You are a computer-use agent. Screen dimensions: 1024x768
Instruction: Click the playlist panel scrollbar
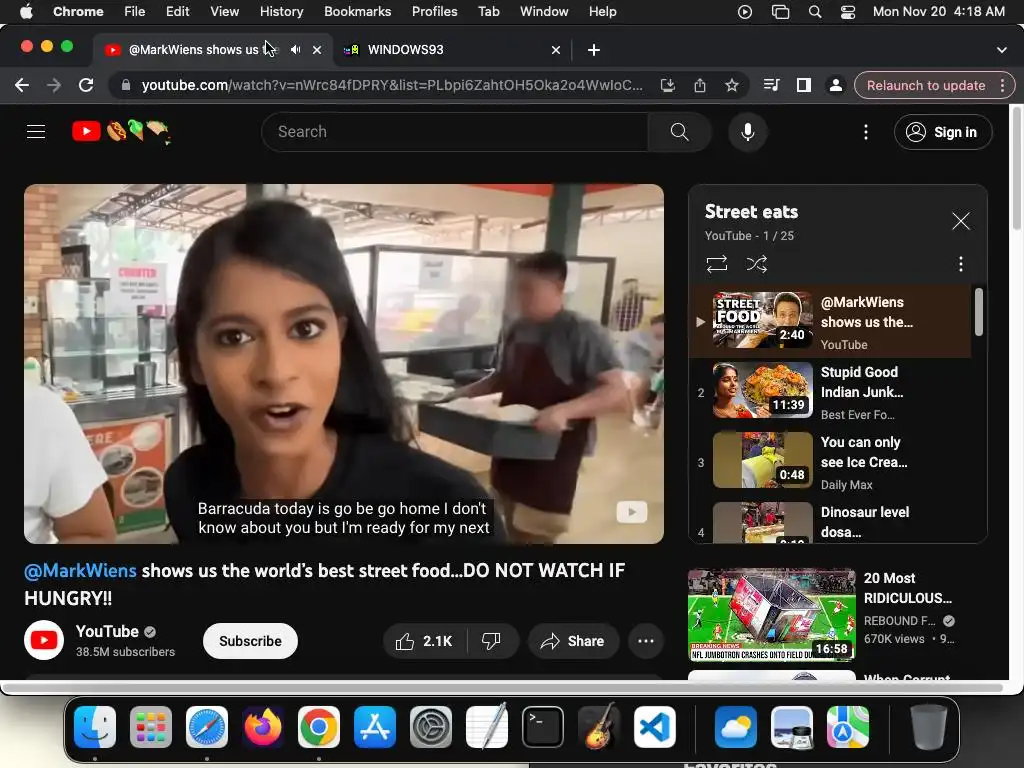point(978,312)
